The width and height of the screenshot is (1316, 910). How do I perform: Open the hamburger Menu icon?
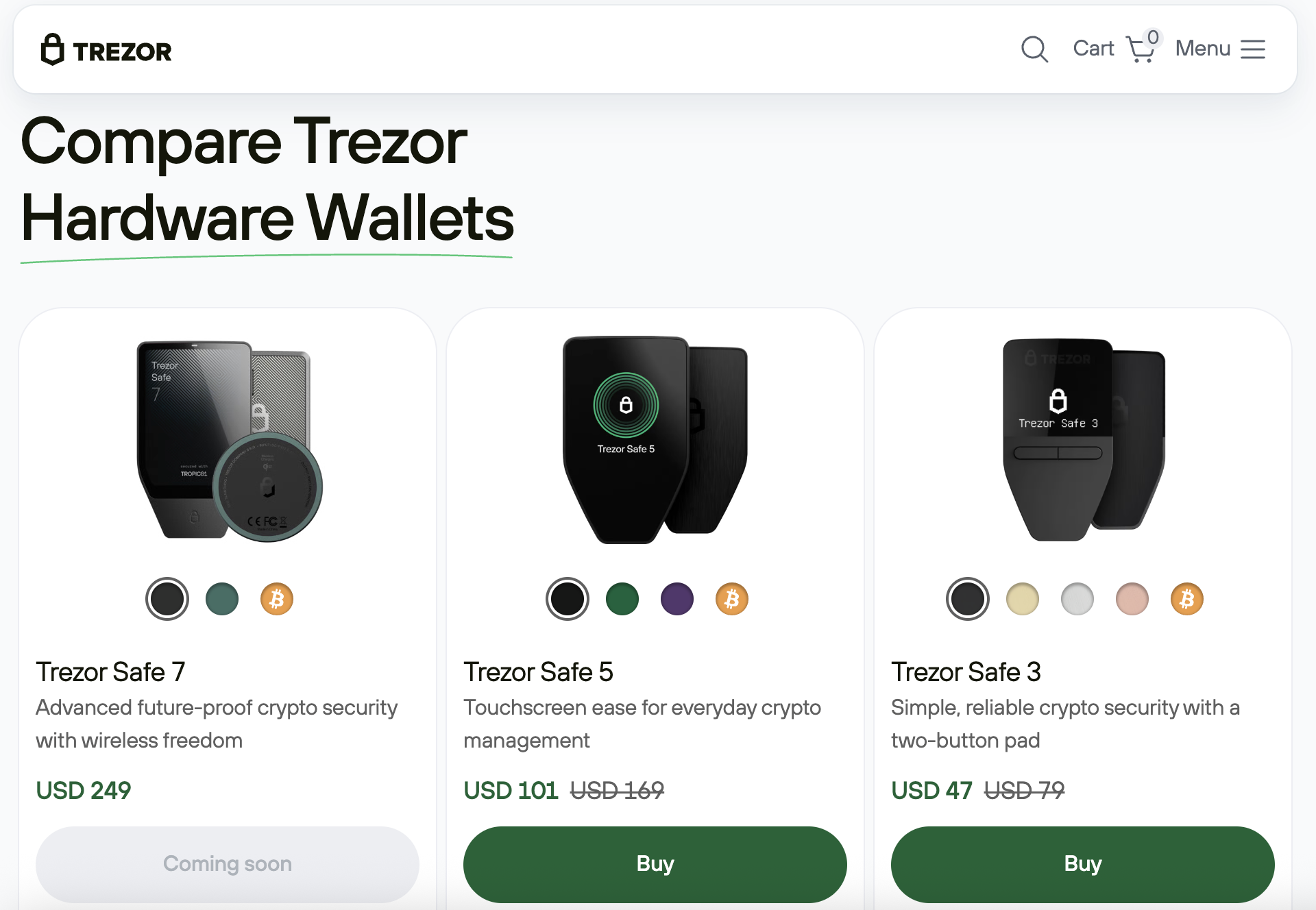(x=1253, y=49)
